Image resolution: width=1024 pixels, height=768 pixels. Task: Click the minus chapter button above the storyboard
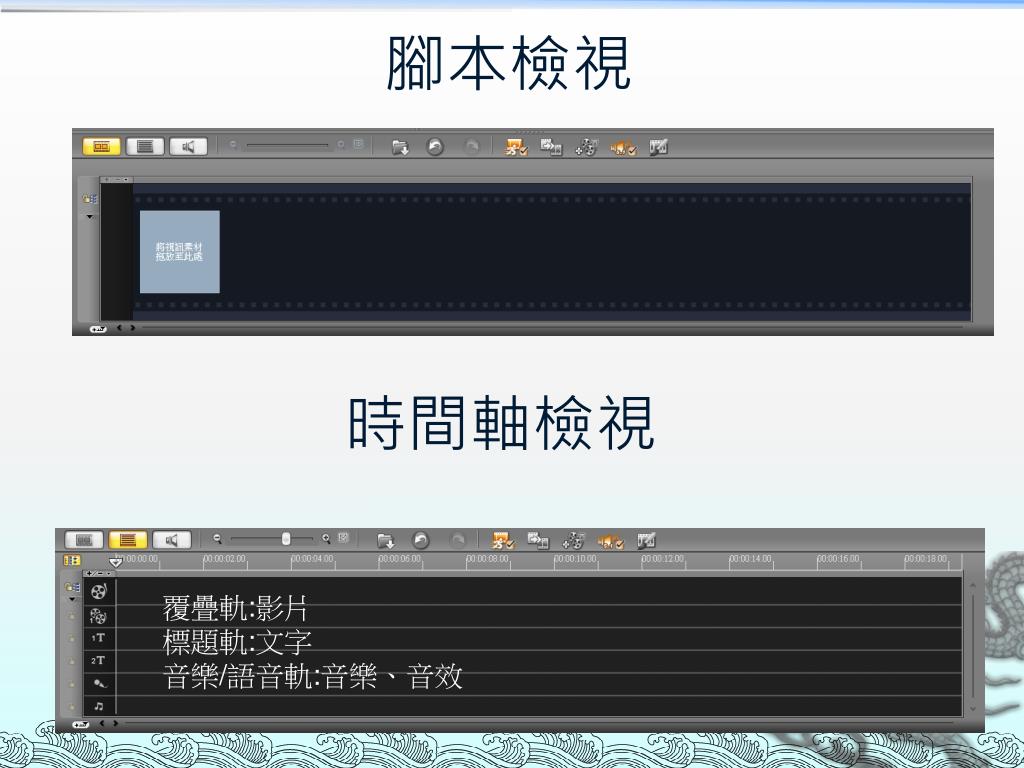click(117, 179)
